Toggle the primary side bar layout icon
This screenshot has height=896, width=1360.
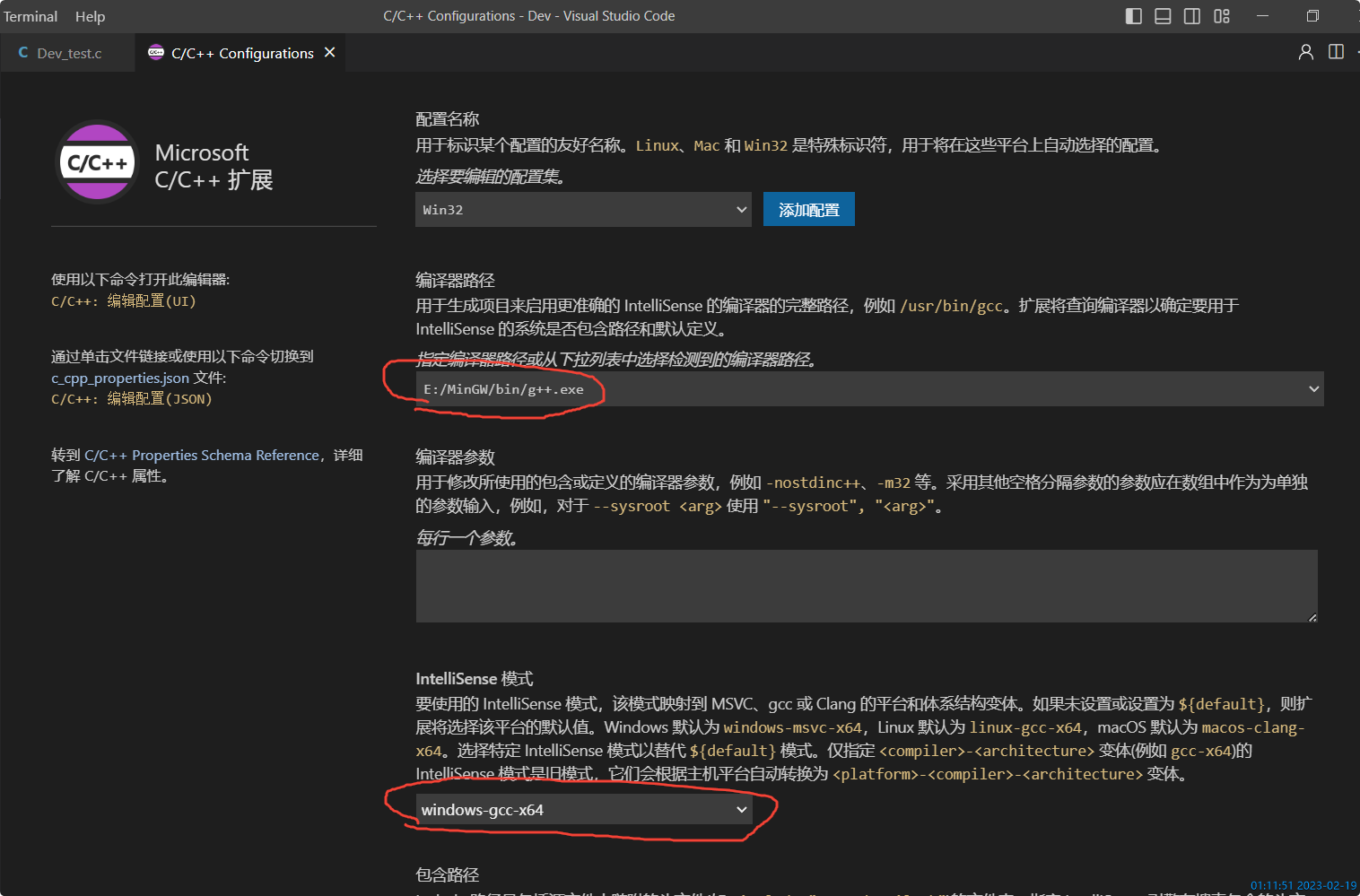[x=1134, y=16]
